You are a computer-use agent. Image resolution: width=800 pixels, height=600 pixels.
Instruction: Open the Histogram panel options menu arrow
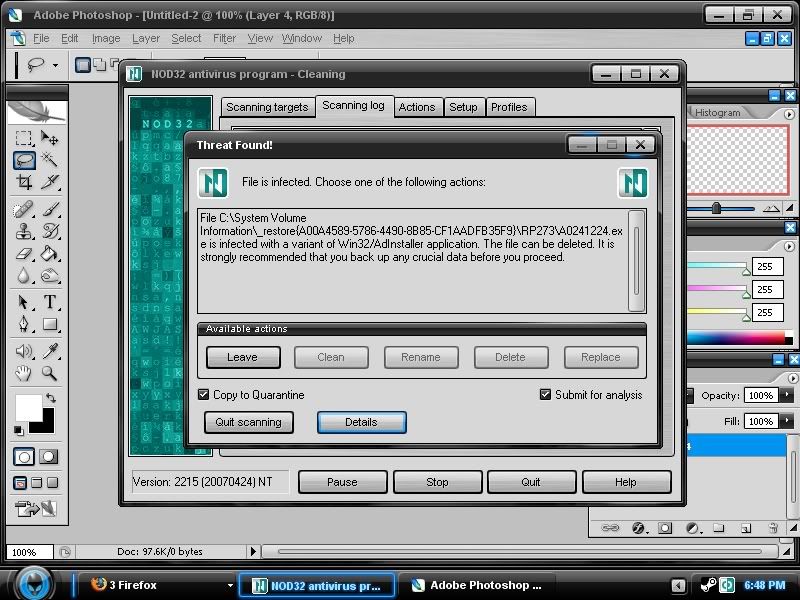(x=789, y=114)
